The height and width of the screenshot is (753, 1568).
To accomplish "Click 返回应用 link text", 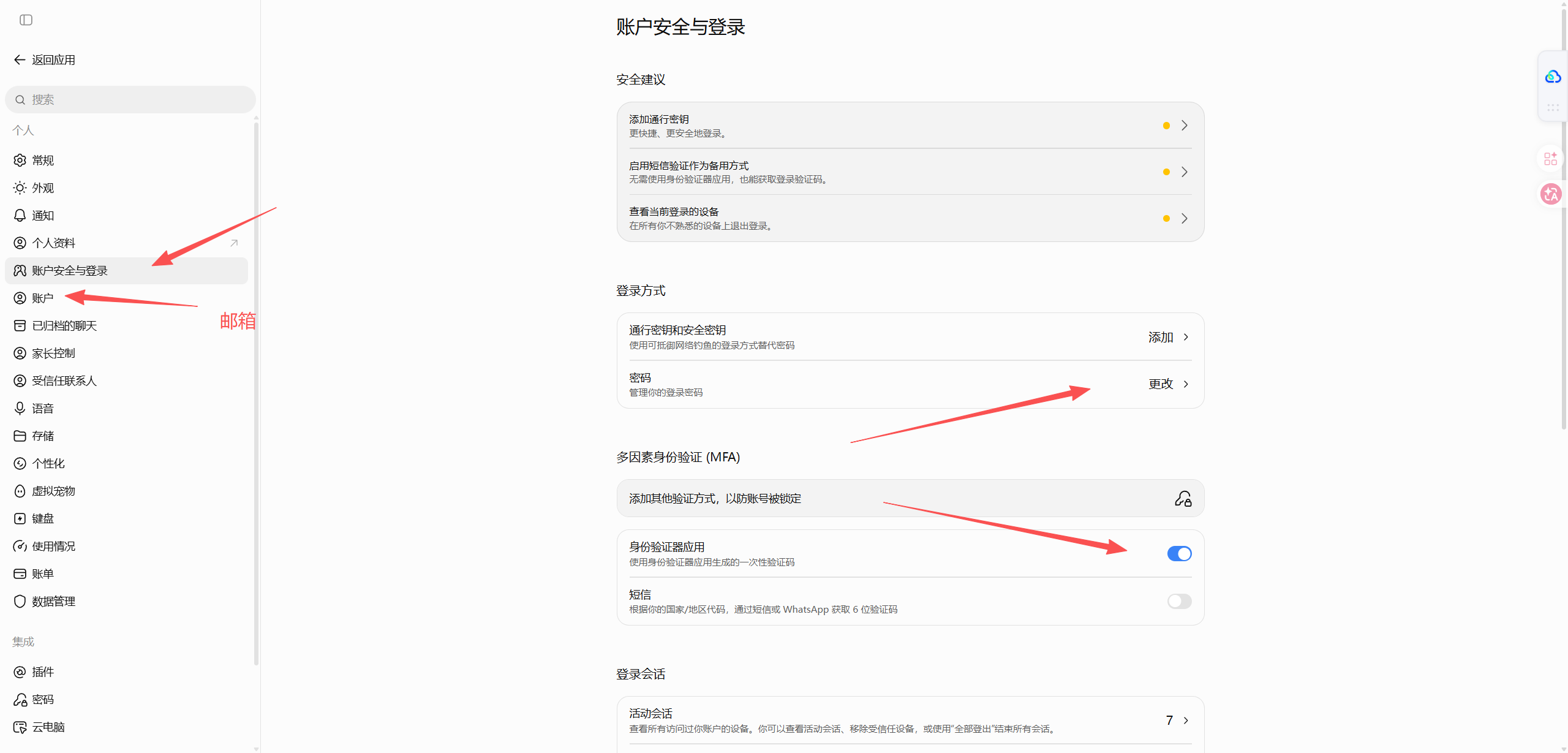I will click(x=54, y=60).
